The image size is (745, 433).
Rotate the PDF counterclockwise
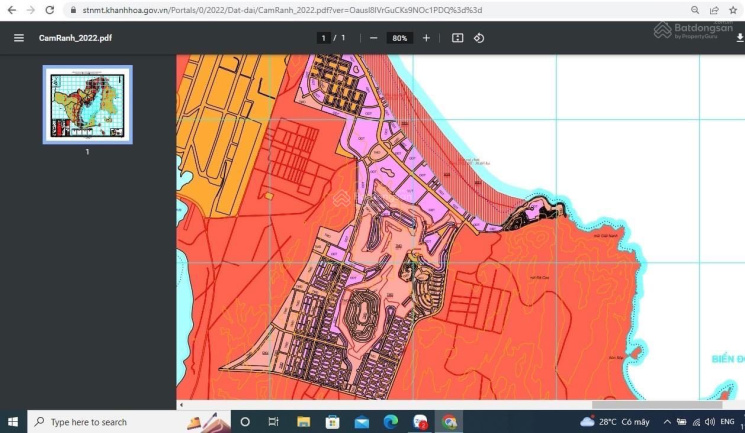click(479, 38)
